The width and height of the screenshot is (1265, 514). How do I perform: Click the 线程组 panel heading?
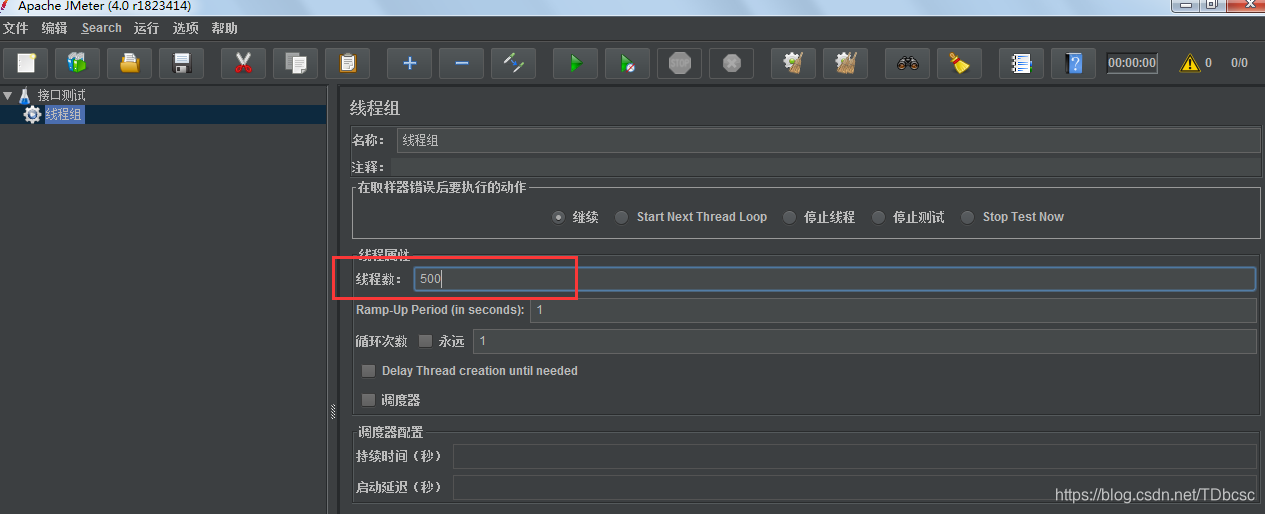(375, 108)
